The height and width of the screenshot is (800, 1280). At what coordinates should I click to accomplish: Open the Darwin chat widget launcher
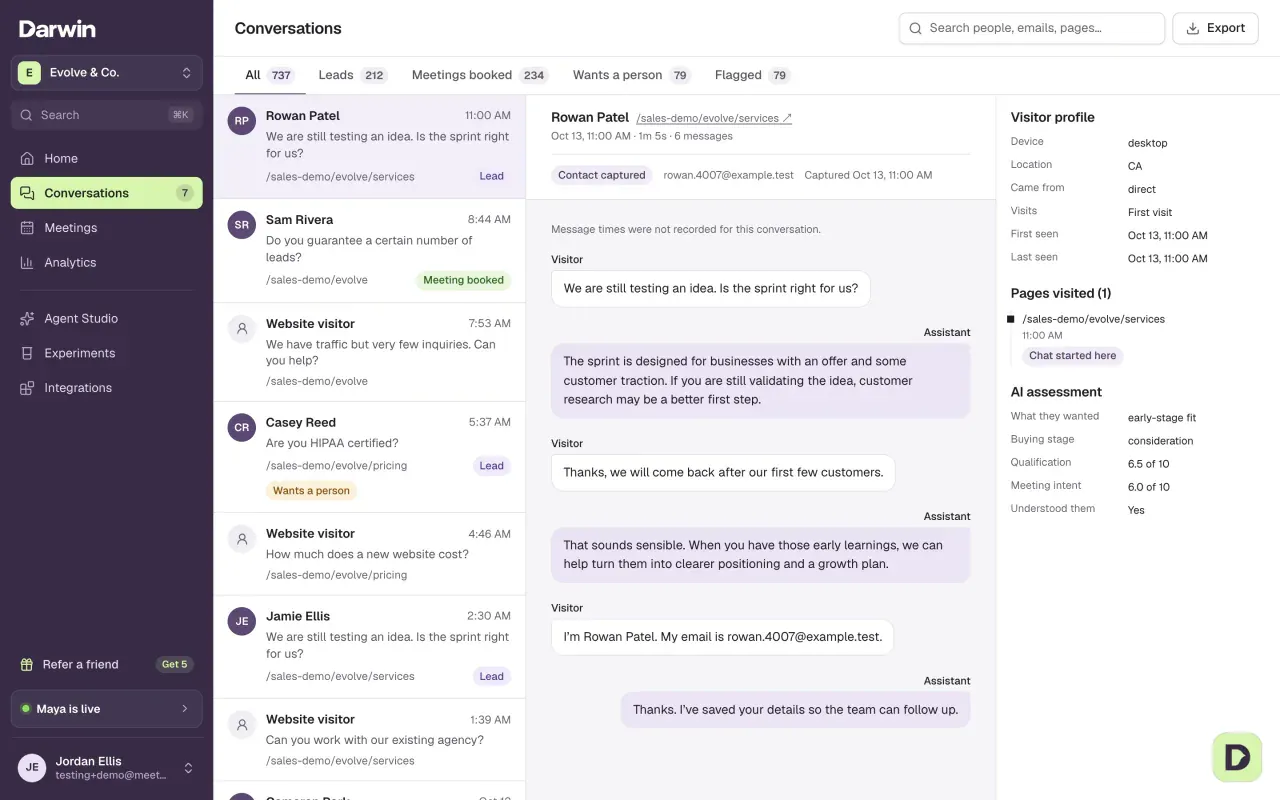[1238, 757]
